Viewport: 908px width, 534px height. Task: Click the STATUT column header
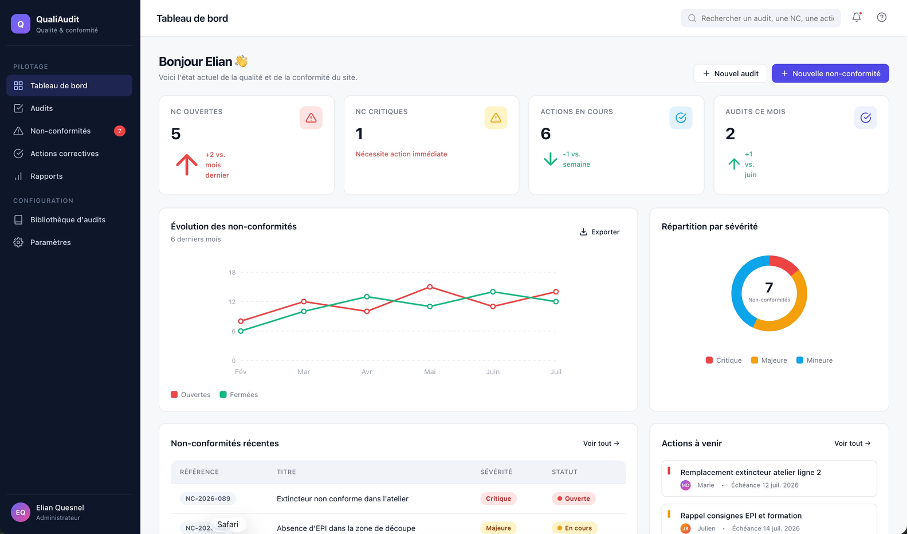click(565, 472)
